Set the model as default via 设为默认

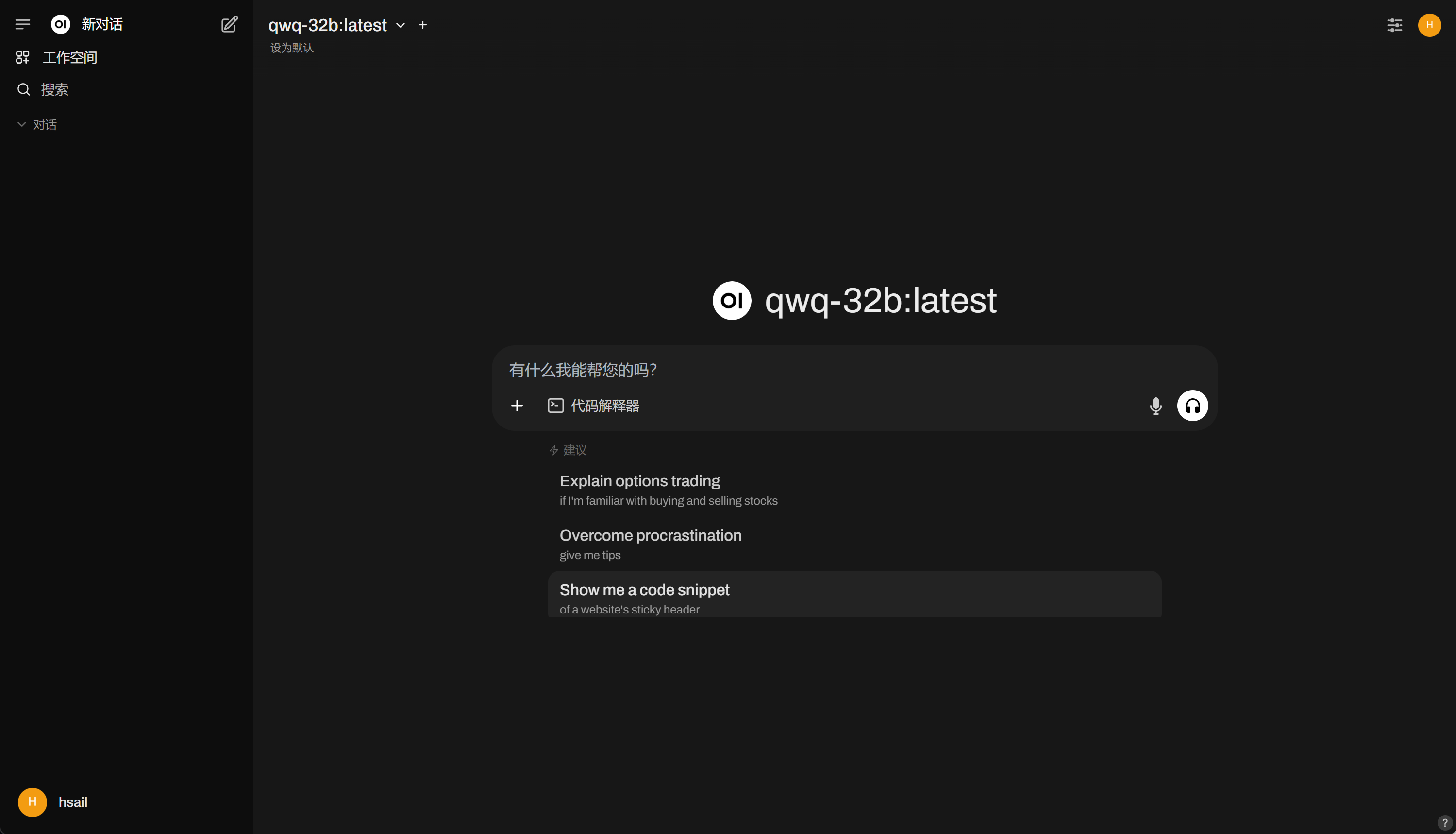pos(292,48)
